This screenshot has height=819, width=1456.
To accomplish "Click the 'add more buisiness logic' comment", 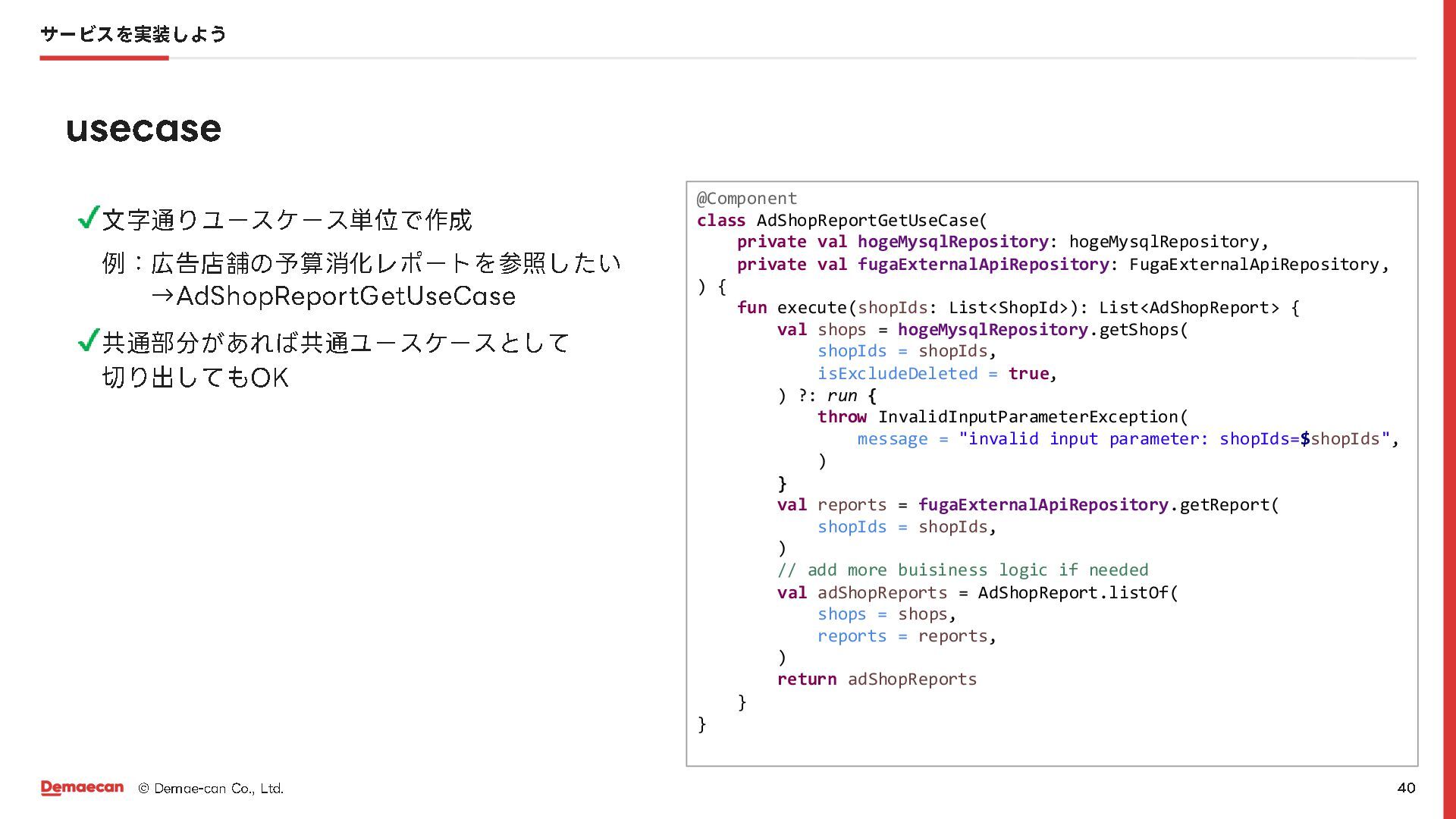I will coord(962,570).
